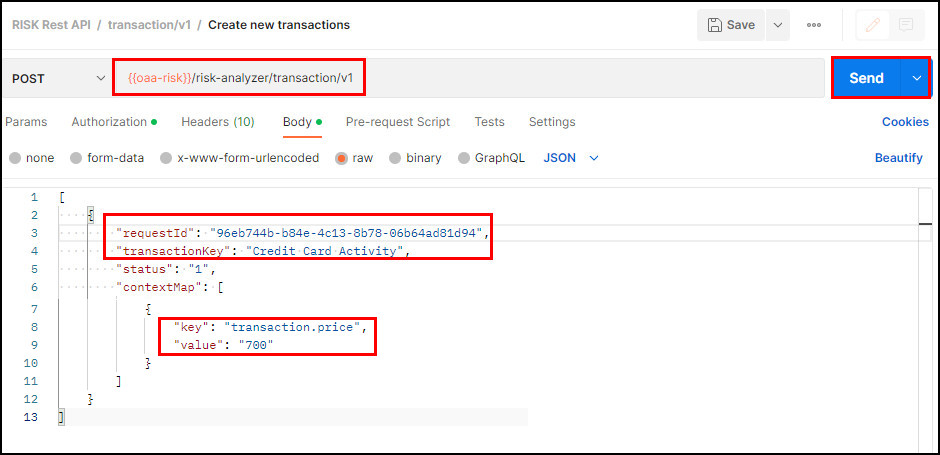
Task: Click the pencil edit icon
Action: click(x=873, y=25)
